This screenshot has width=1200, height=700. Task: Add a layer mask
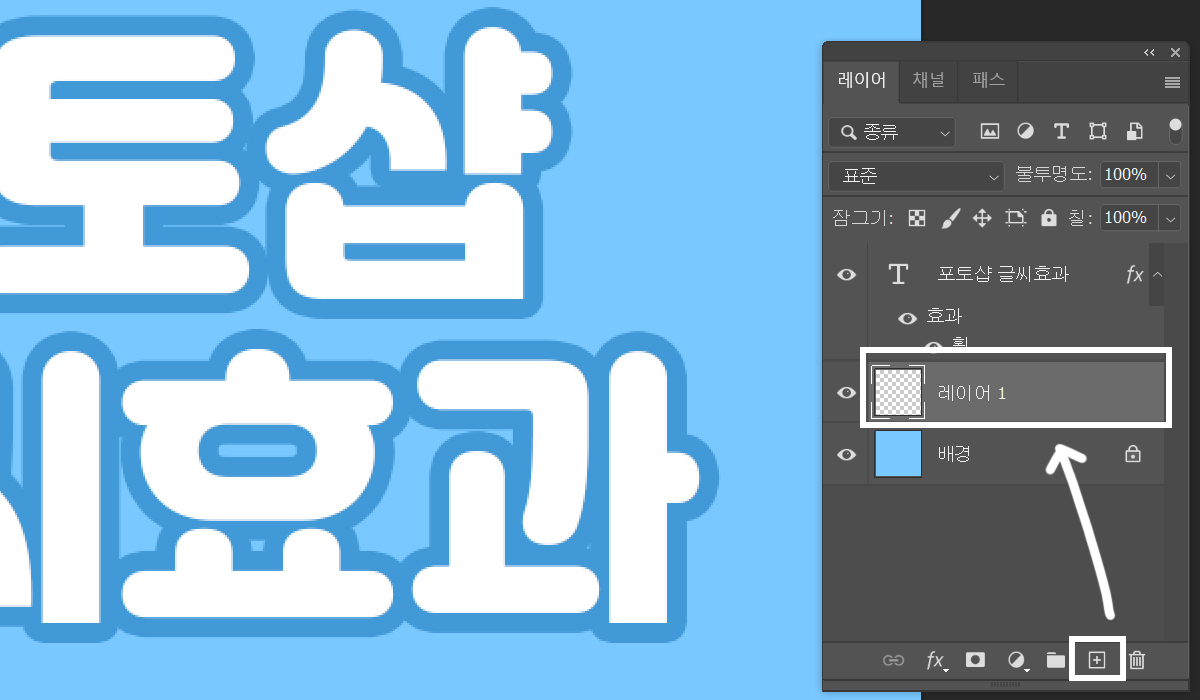coord(975,660)
